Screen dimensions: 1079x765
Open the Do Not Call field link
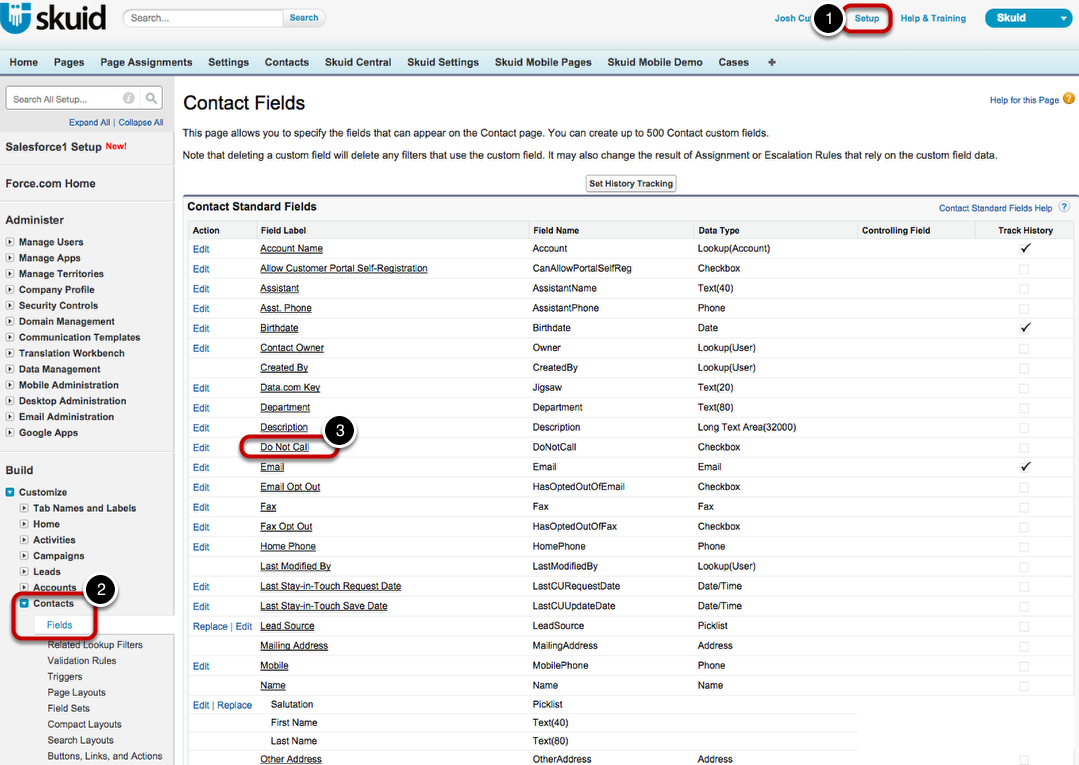coord(284,447)
